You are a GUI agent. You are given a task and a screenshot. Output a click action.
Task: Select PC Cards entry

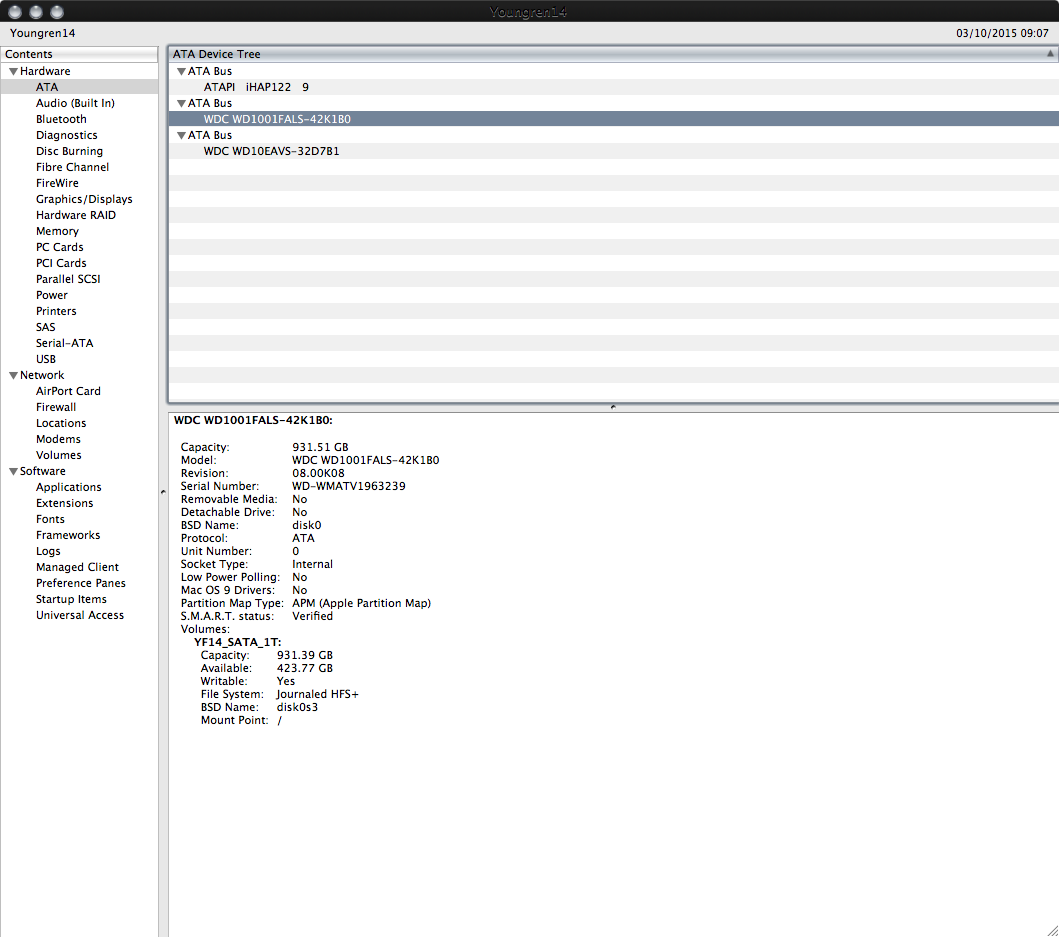(59, 247)
